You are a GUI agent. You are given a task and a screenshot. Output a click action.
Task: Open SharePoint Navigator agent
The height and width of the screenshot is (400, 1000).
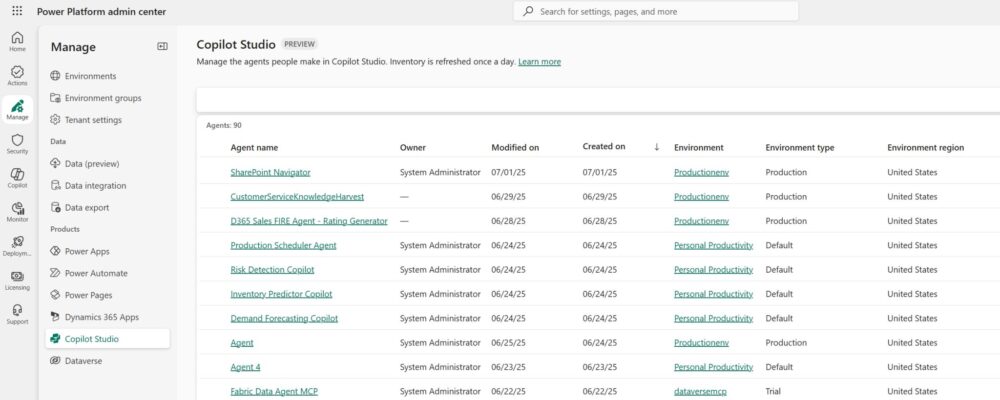[270, 172]
